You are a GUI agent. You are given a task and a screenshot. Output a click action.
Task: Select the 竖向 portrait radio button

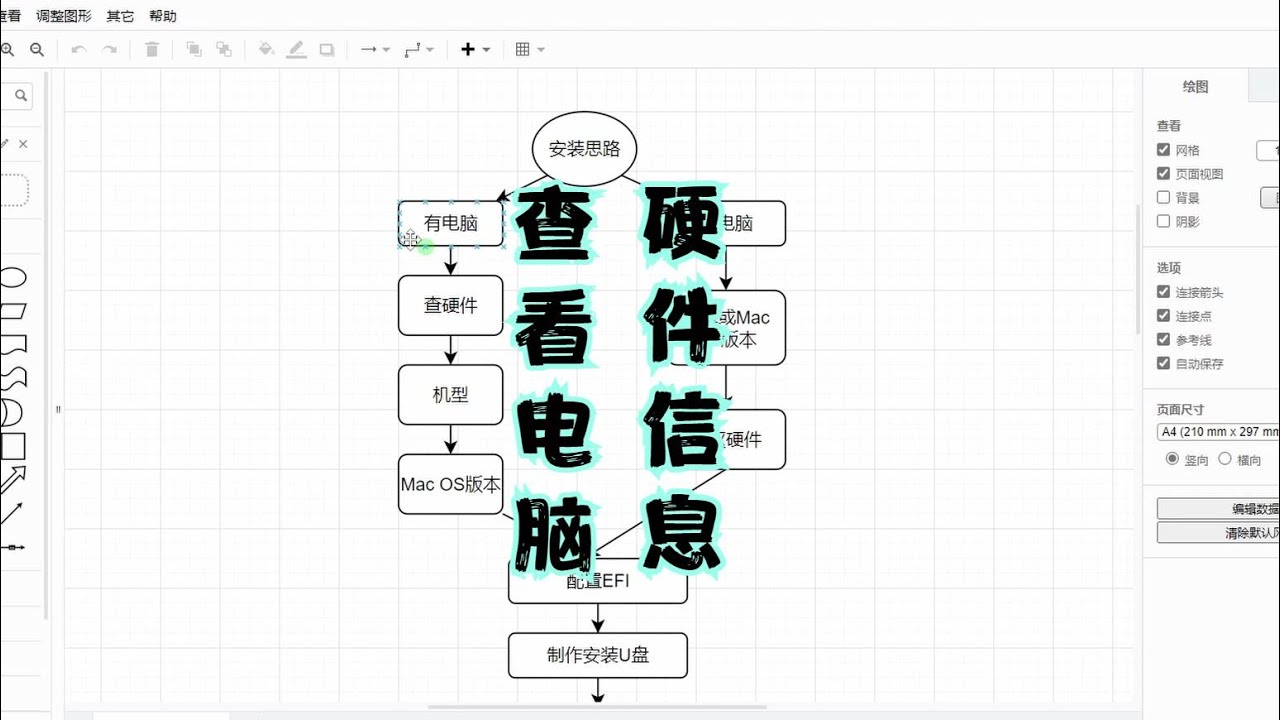(x=1173, y=459)
